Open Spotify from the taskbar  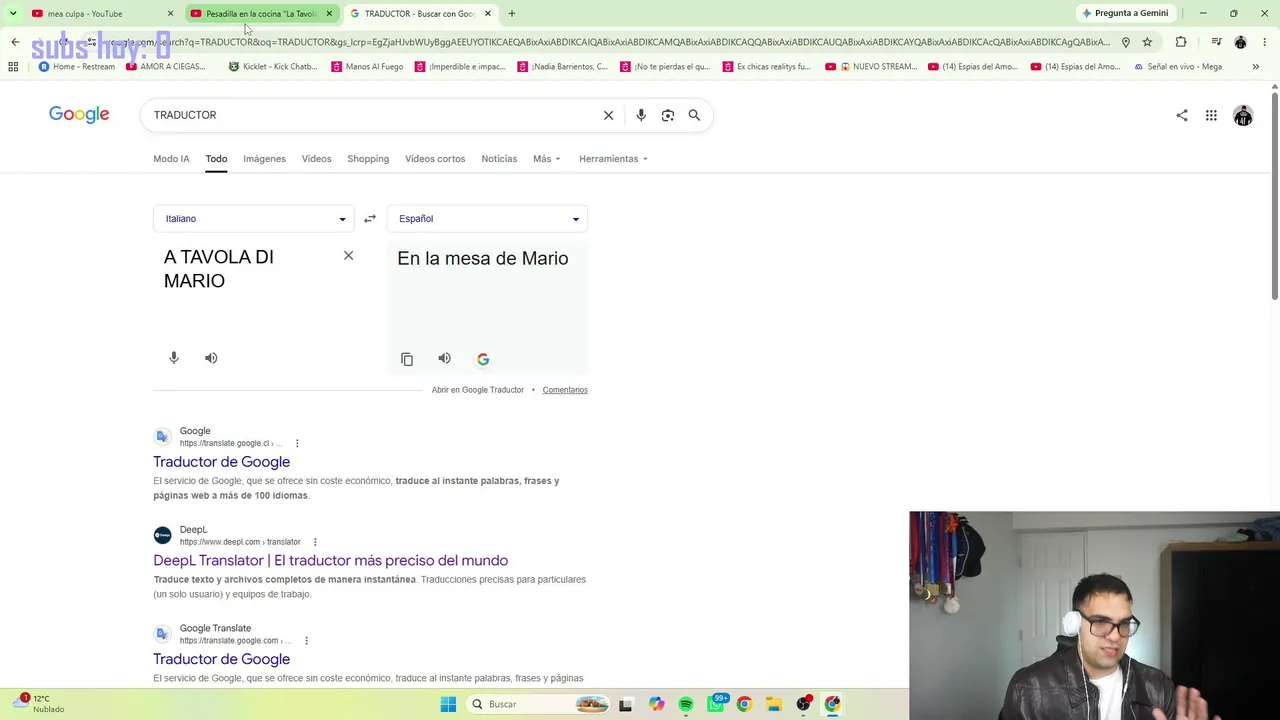point(686,704)
